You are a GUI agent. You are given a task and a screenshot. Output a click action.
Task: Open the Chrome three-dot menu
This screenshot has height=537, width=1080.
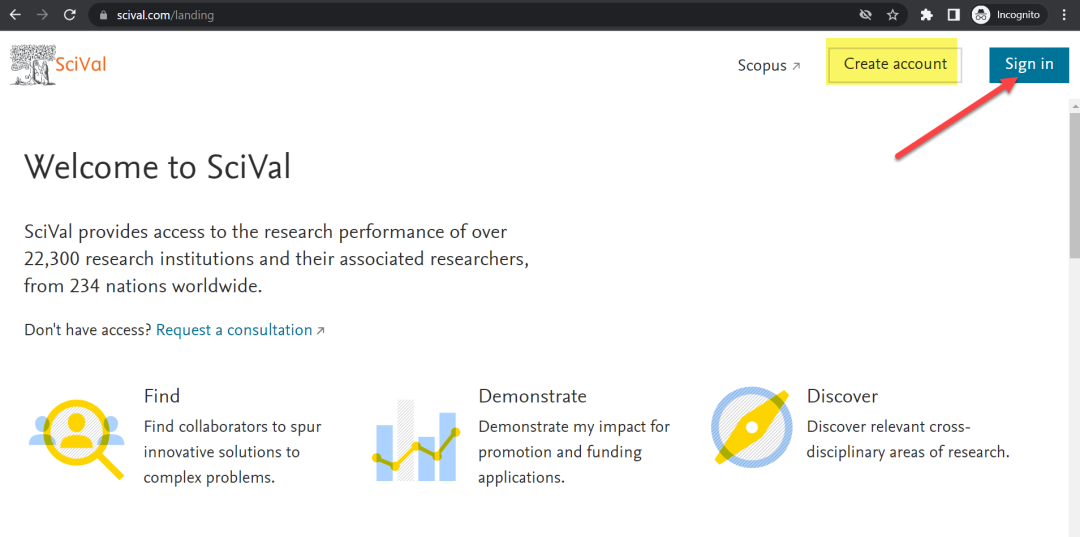[1064, 14]
